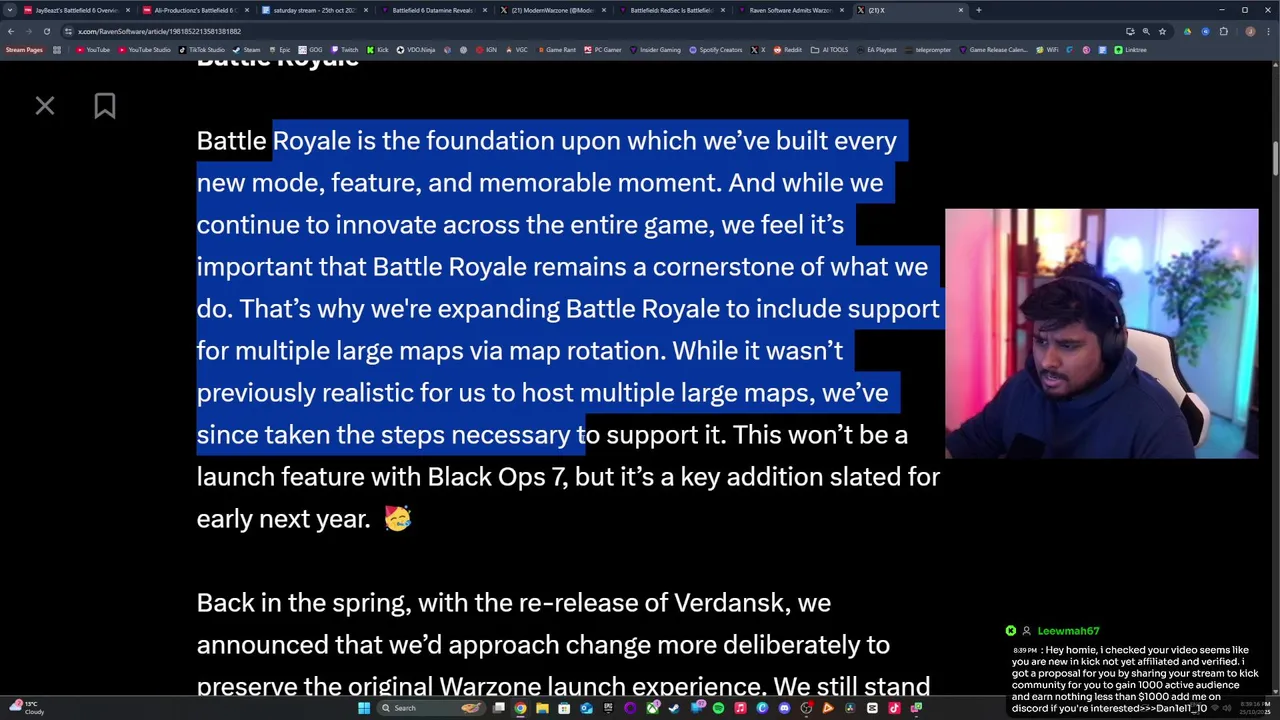
Task: Click the taskbar Search box
Action: 431,708
